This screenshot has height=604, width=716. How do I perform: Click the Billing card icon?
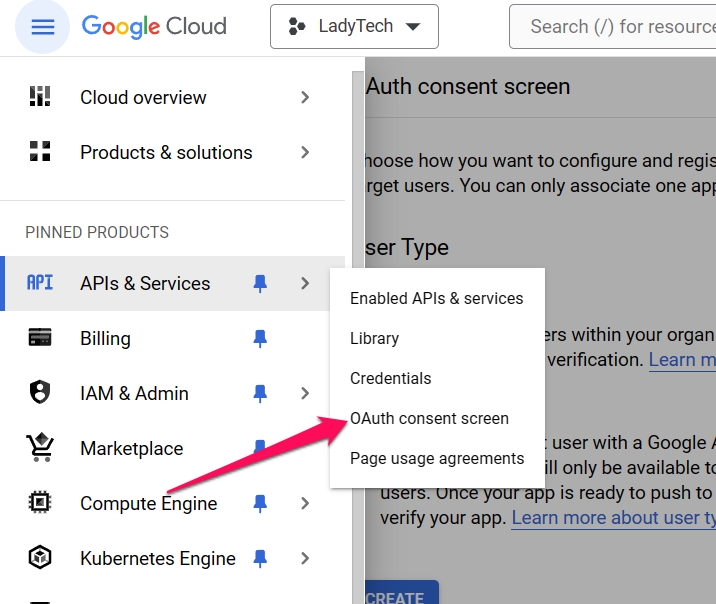(x=40, y=337)
